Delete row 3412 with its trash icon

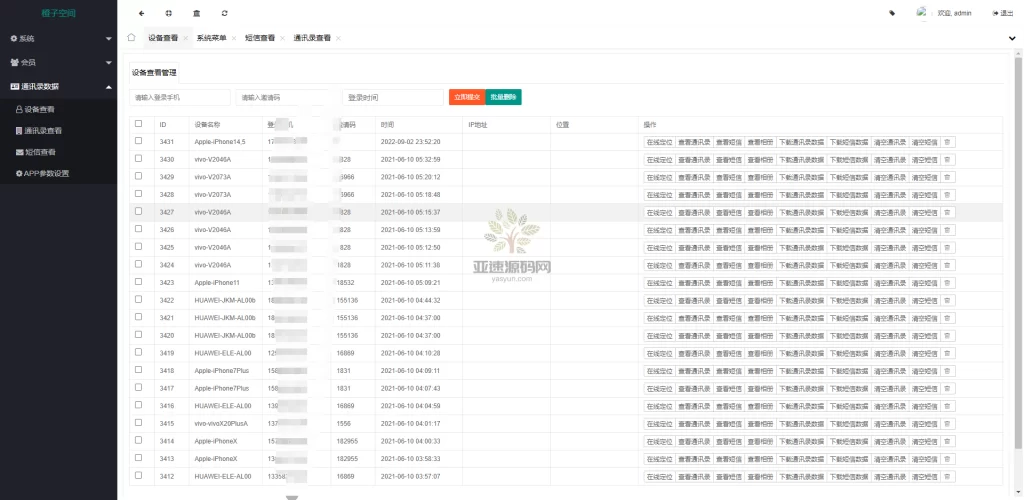[x=948, y=477]
